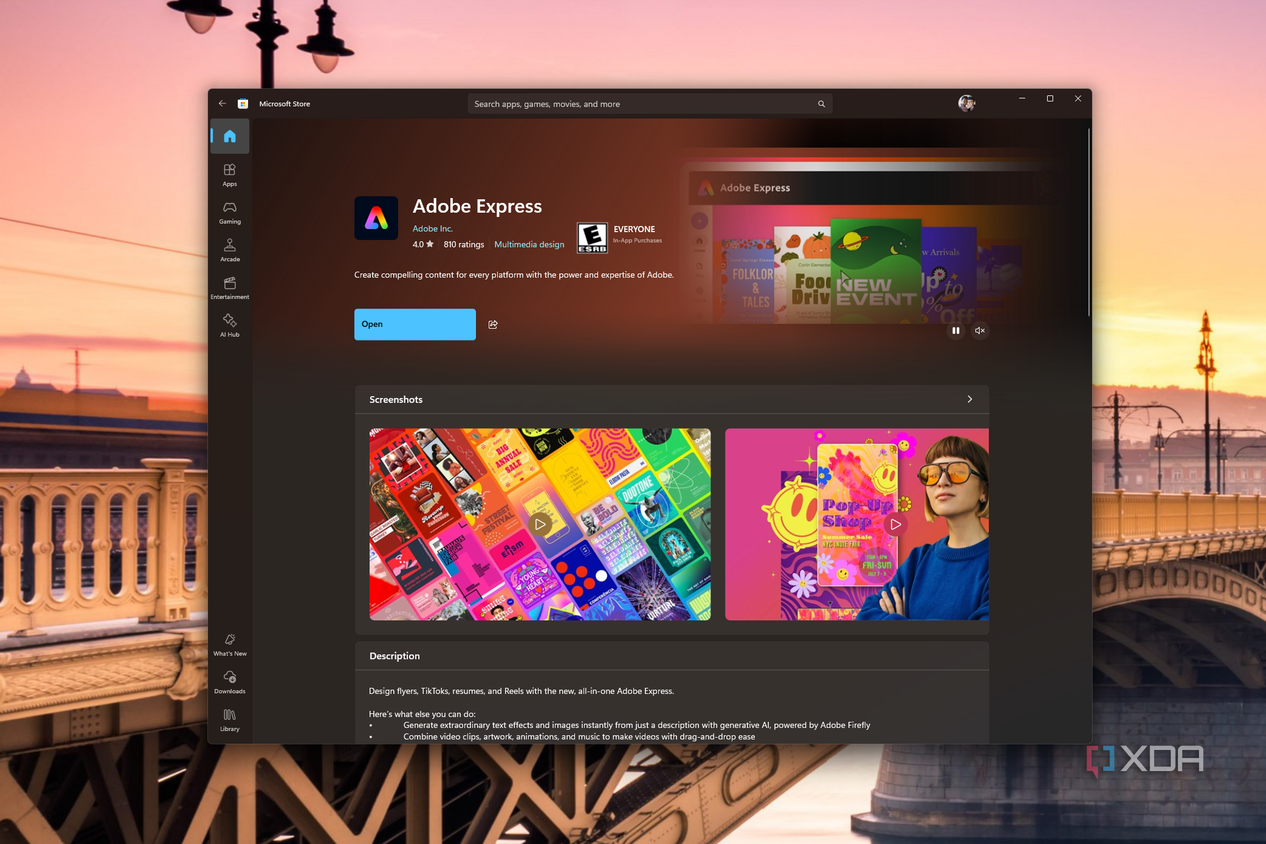
Task: Open the Multimedia design category link
Action: click(x=529, y=244)
